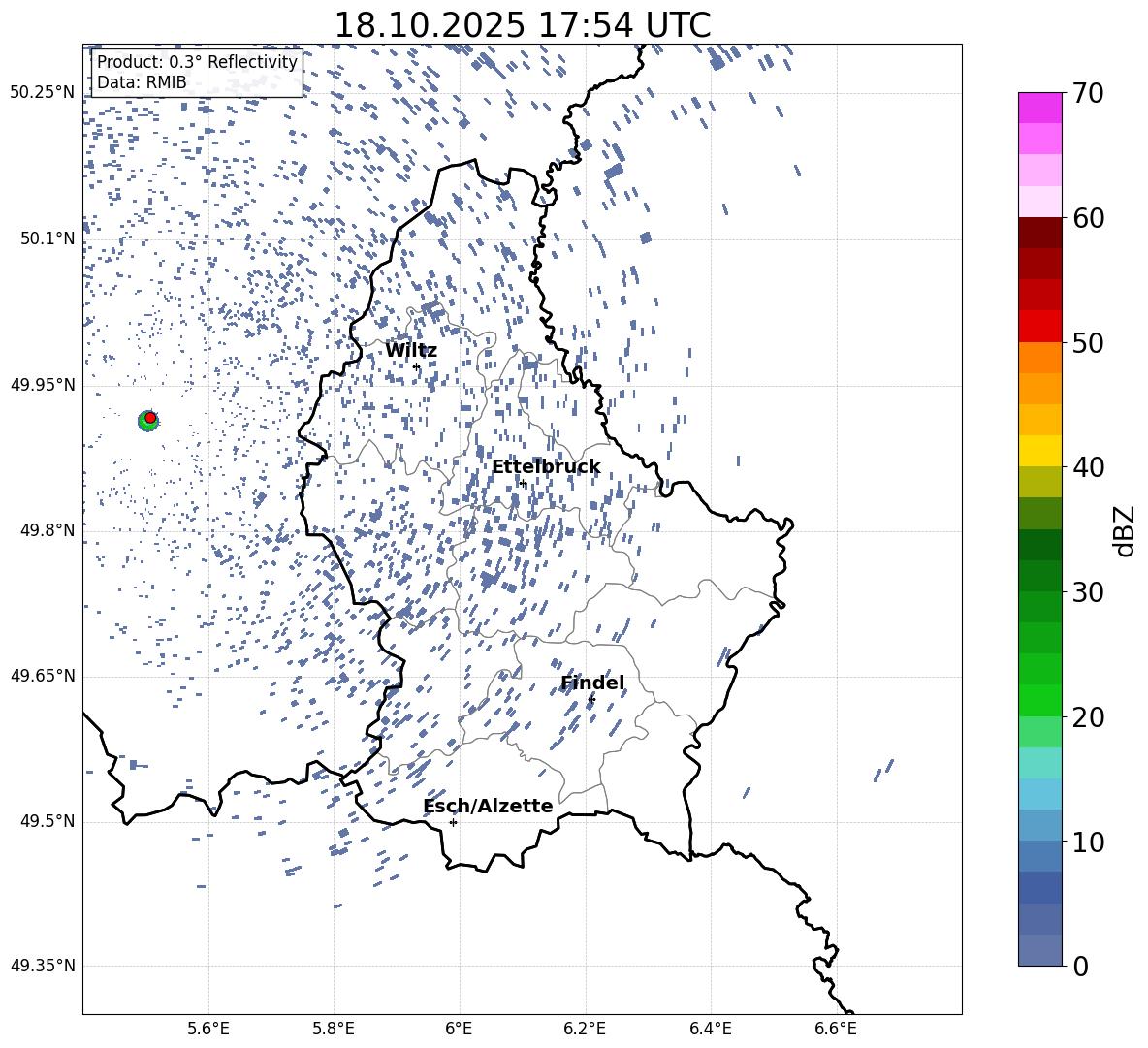
Task: Click the Ettelbruck station cross marker
Action: [x=522, y=483]
